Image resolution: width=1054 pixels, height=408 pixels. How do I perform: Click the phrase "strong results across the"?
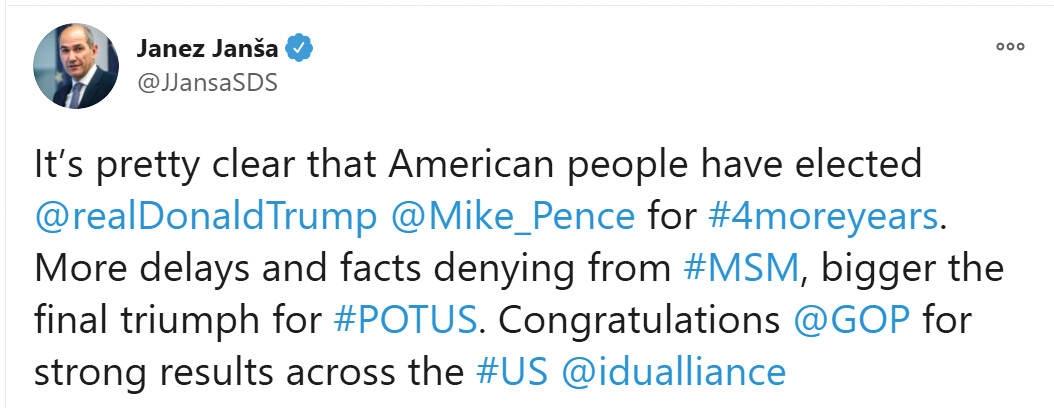tap(245, 372)
